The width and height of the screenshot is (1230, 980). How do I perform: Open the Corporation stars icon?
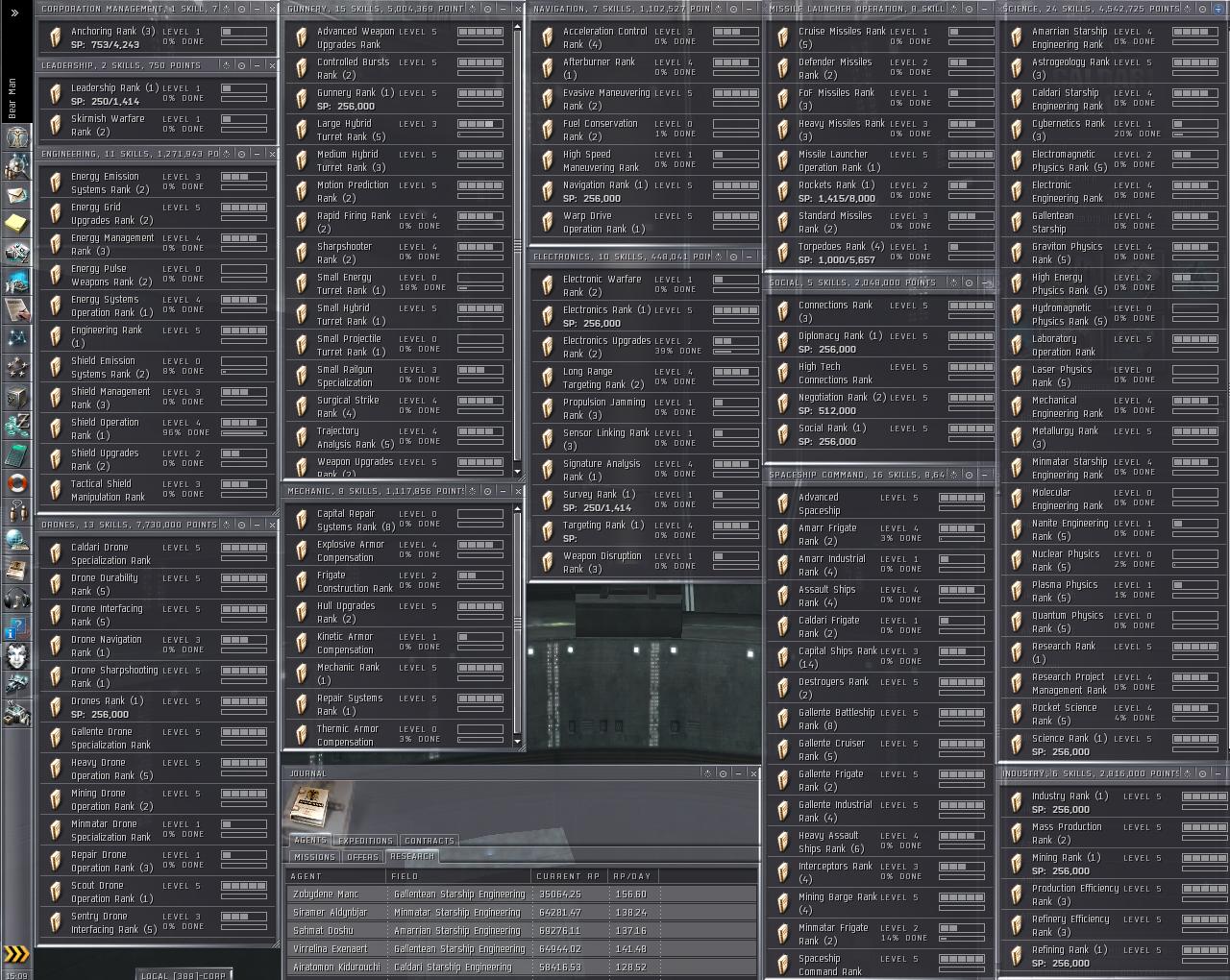(16, 367)
